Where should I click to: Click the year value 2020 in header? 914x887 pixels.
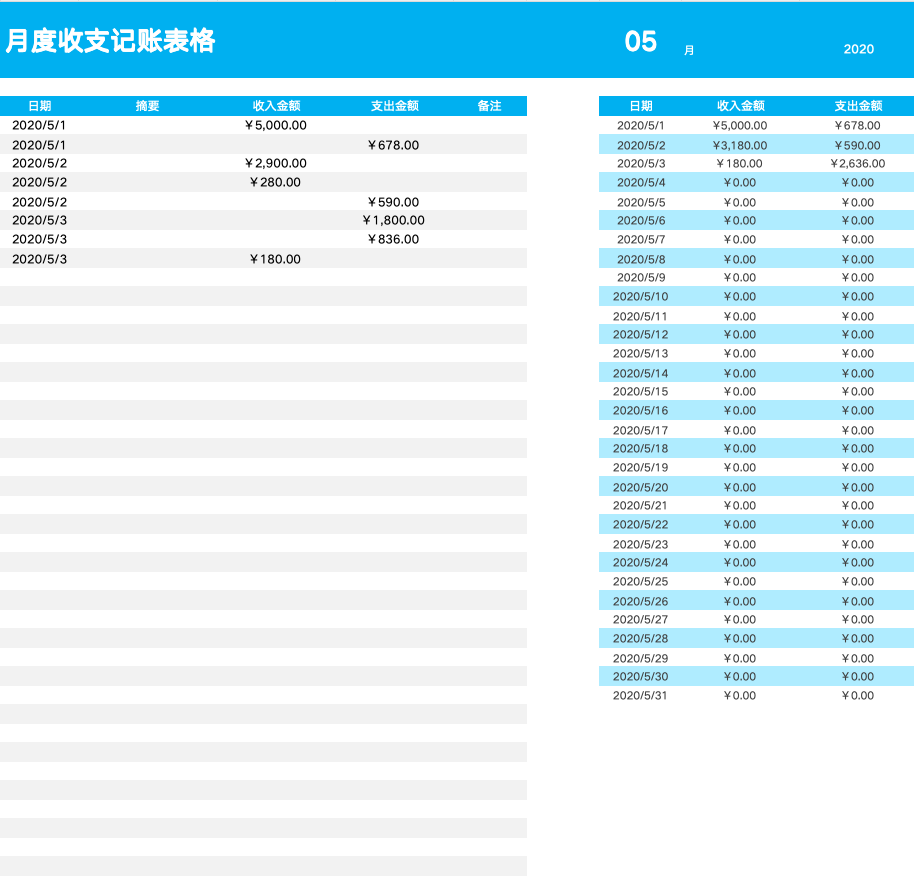pyautogui.click(x=859, y=50)
